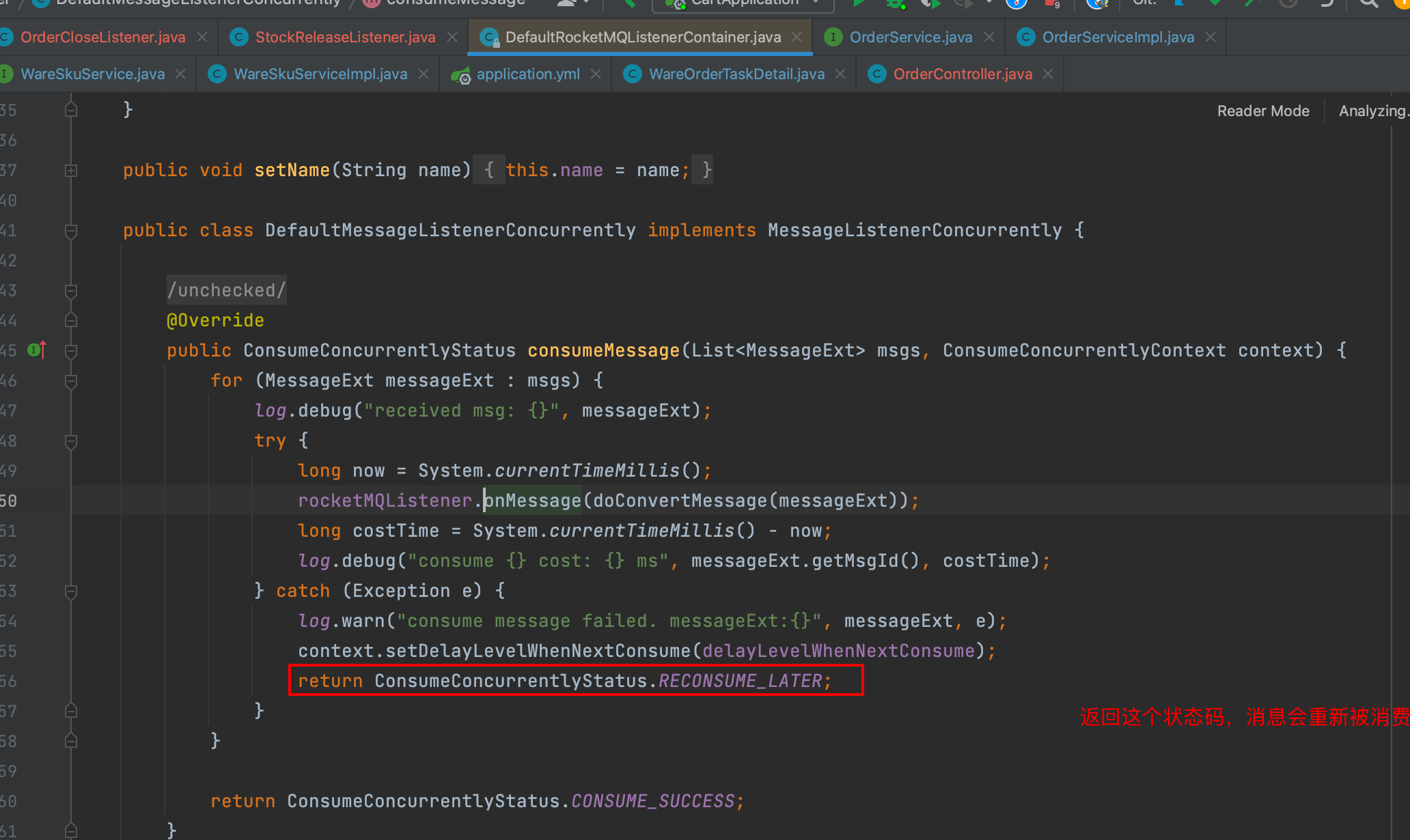
Task: Click the Reader Mode button
Action: click(x=1263, y=111)
